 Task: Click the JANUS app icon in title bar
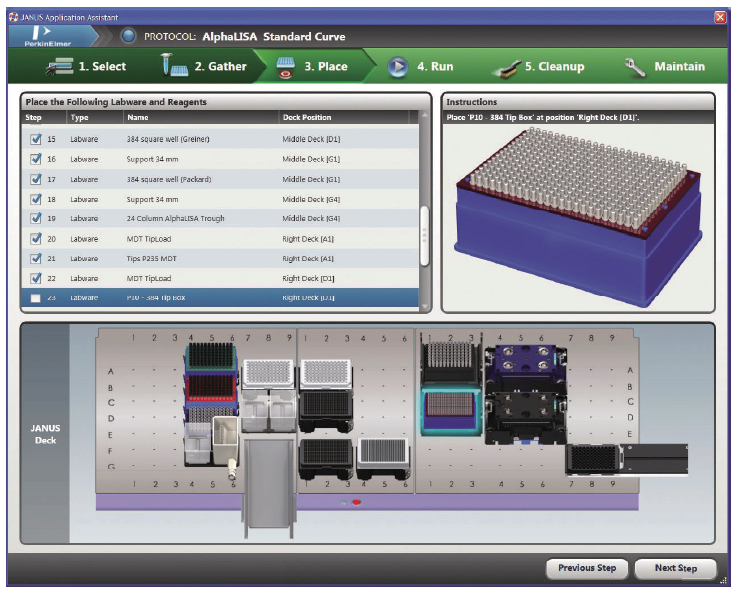coord(14,17)
